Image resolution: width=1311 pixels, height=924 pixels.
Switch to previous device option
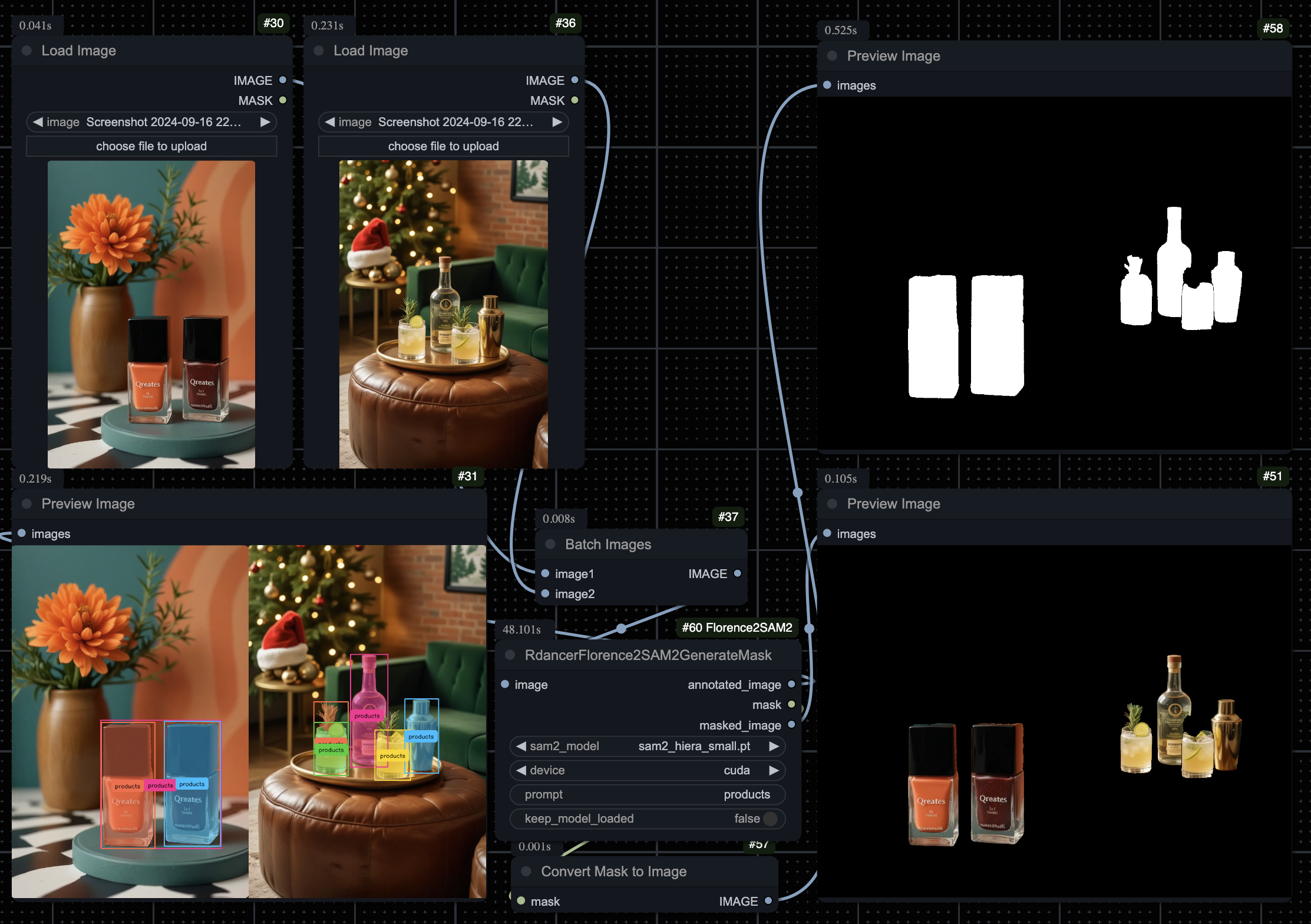521,770
